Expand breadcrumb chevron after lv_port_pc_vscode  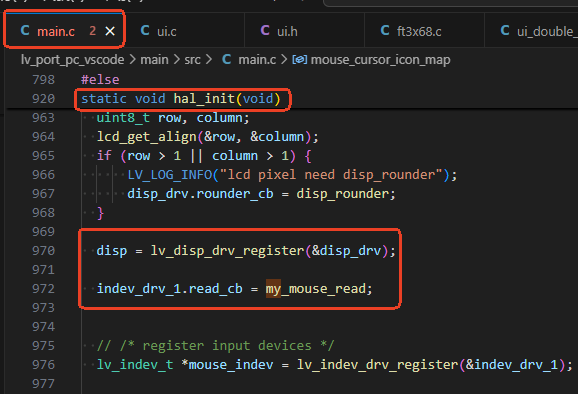point(132,60)
